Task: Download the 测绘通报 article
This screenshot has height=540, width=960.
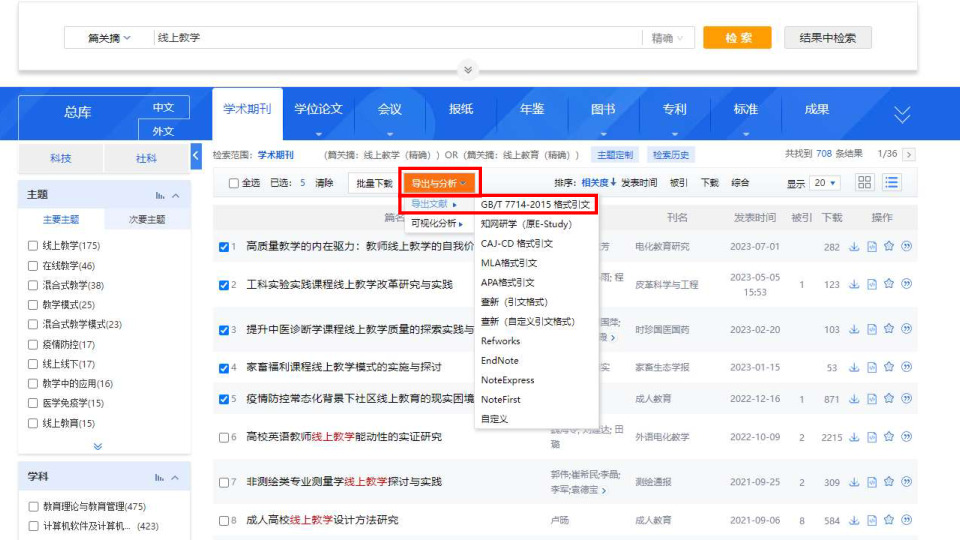Action: 854,482
